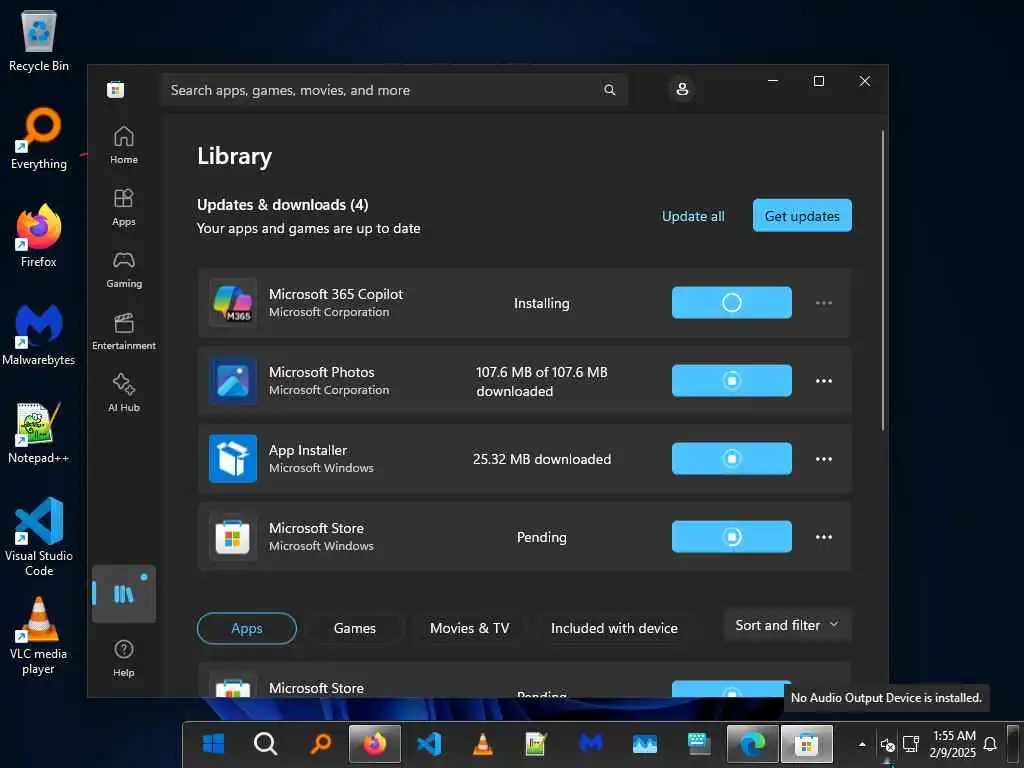Select the Games filter tab
The width and height of the screenshot is (1024, 768).
(x=355, y=628)
